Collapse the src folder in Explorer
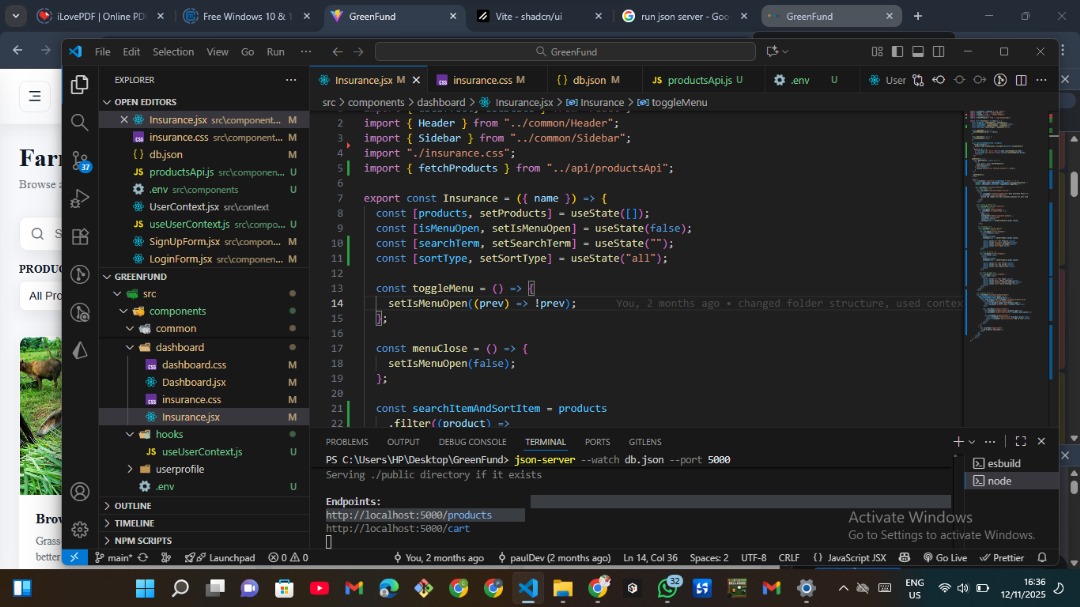Screen dimensions: 1080x607 tap(149, 293)
